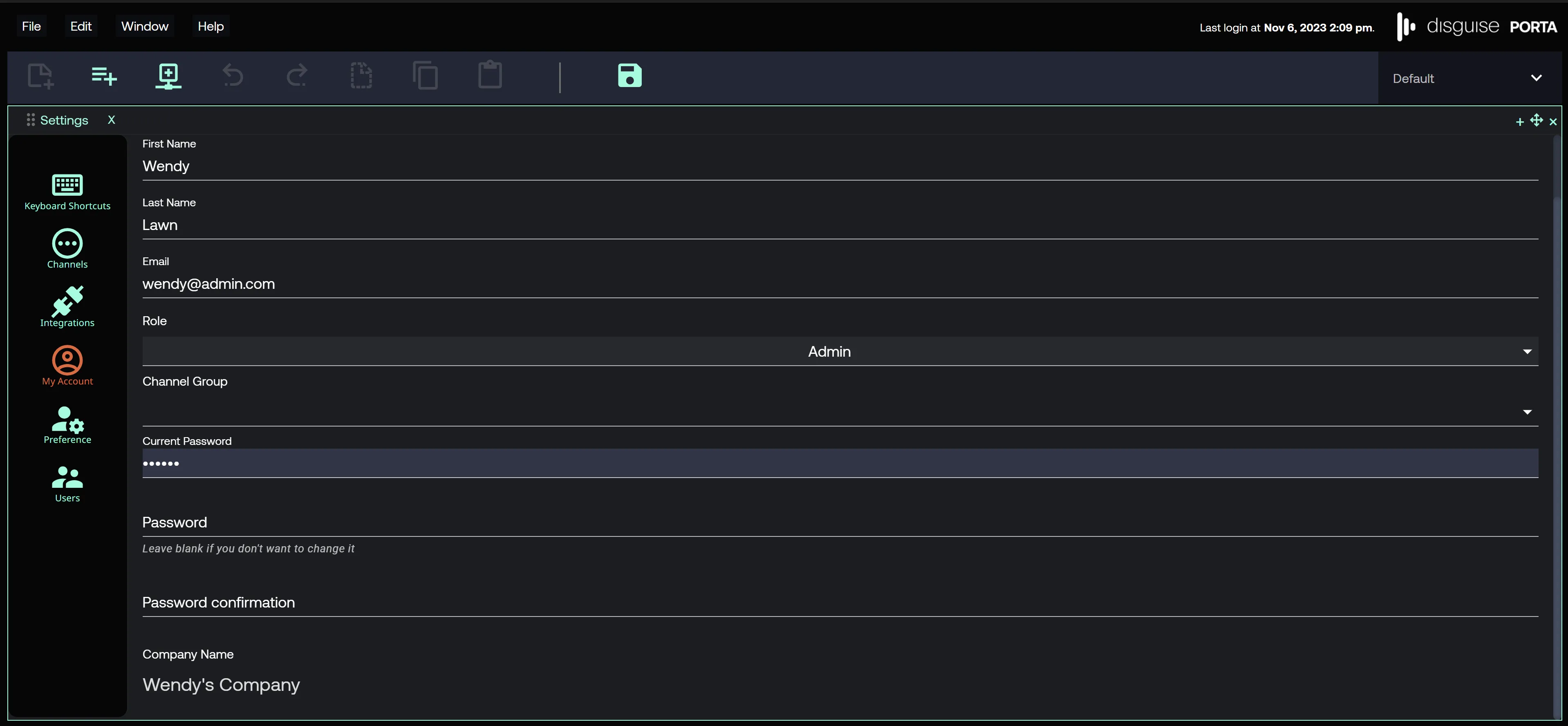The image size is (1568, 726).
Task: Open the Preference section
Action: click(67, 424)
